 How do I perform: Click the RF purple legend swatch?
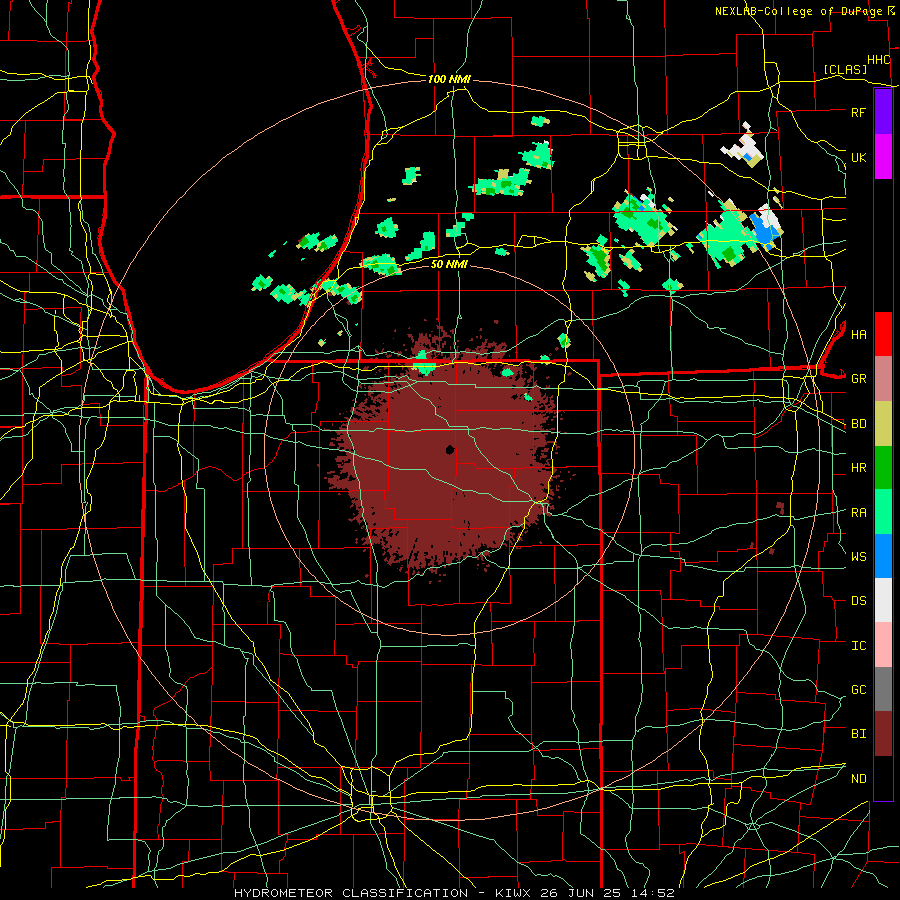tap(883, 112)
